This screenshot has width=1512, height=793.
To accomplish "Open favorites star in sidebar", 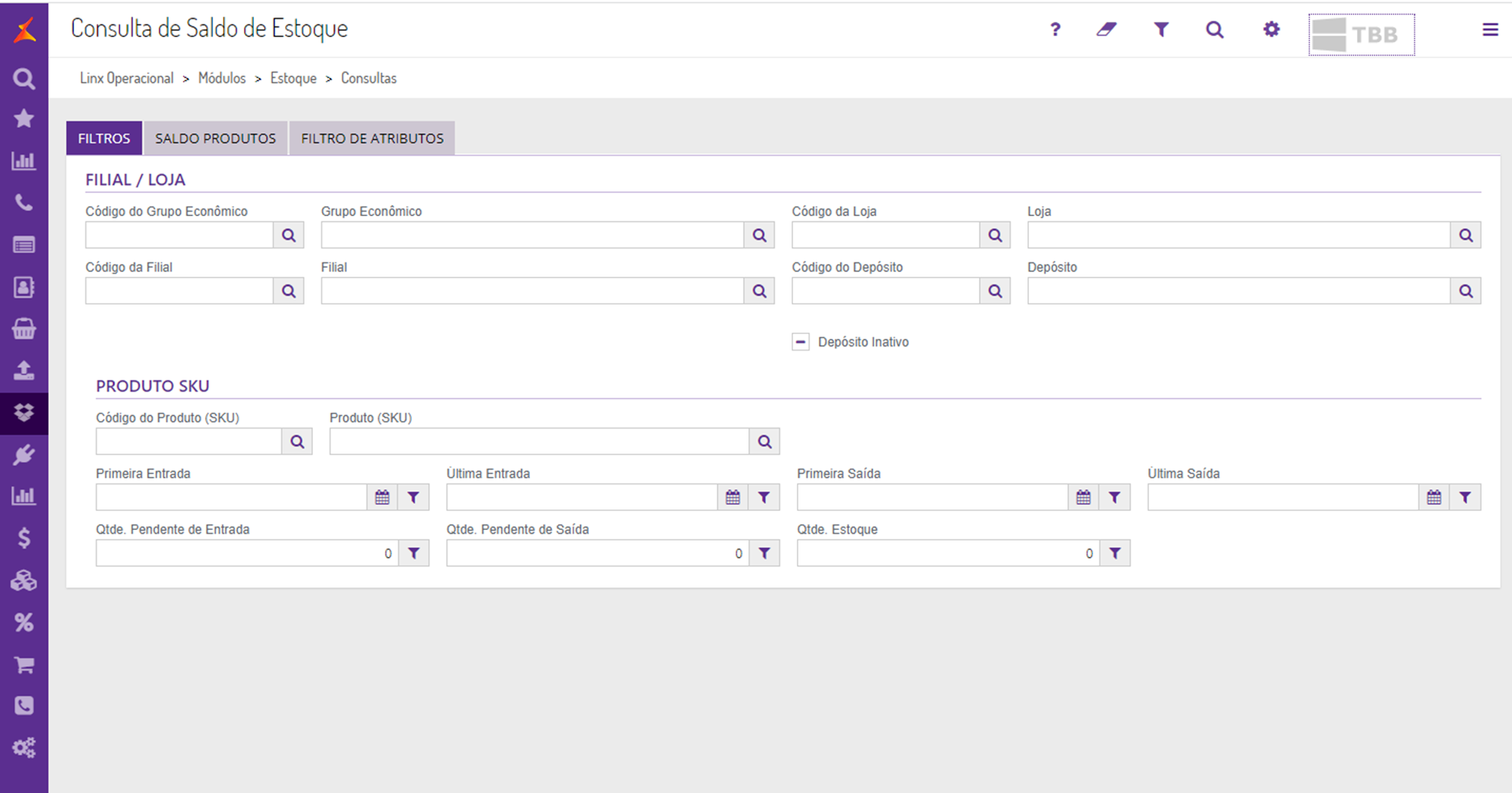I will tap(24, 119).
